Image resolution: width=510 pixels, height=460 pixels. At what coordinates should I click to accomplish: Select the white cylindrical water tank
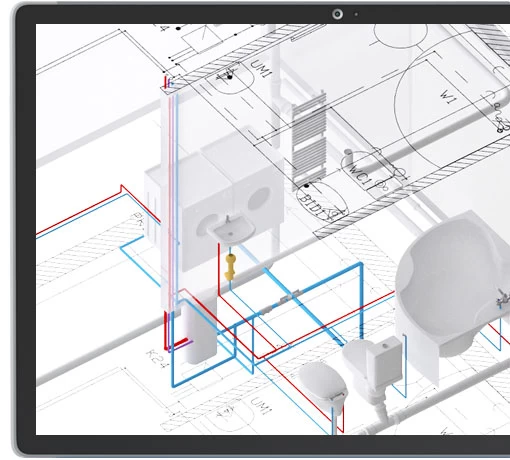pyautogui.click(x=199, y=332)
